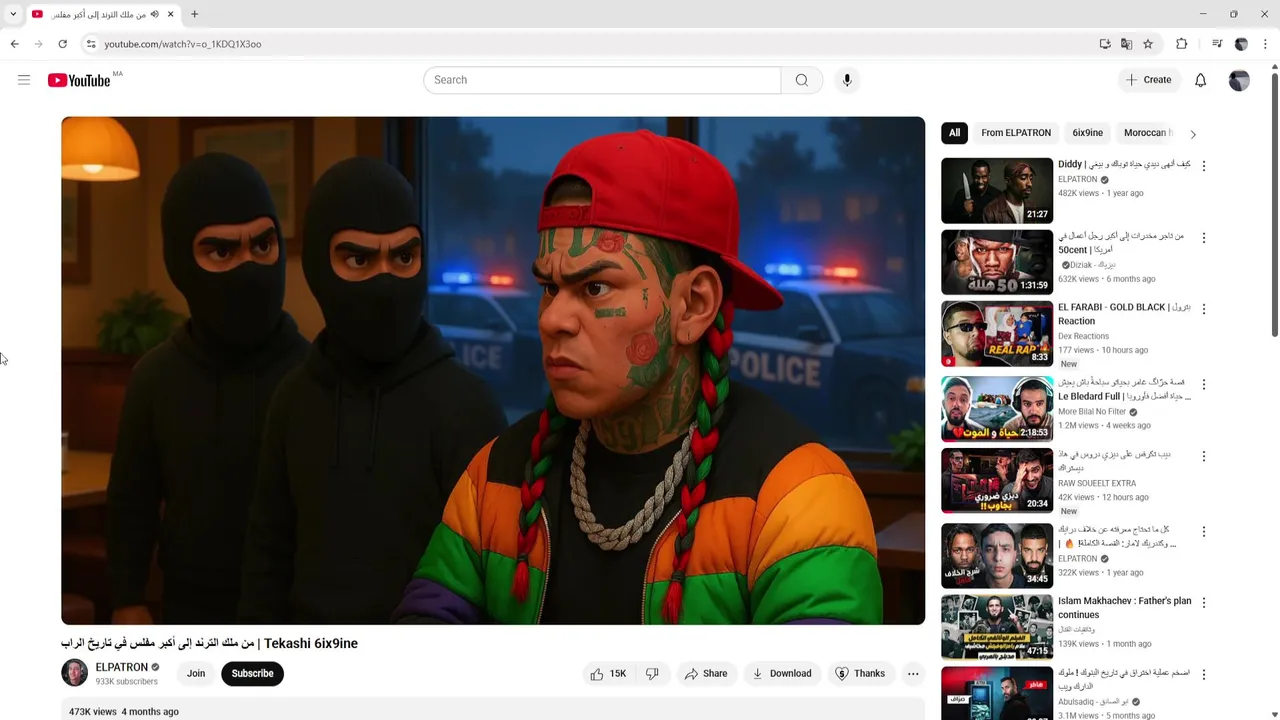Click the Create button

pos(1148,80)
